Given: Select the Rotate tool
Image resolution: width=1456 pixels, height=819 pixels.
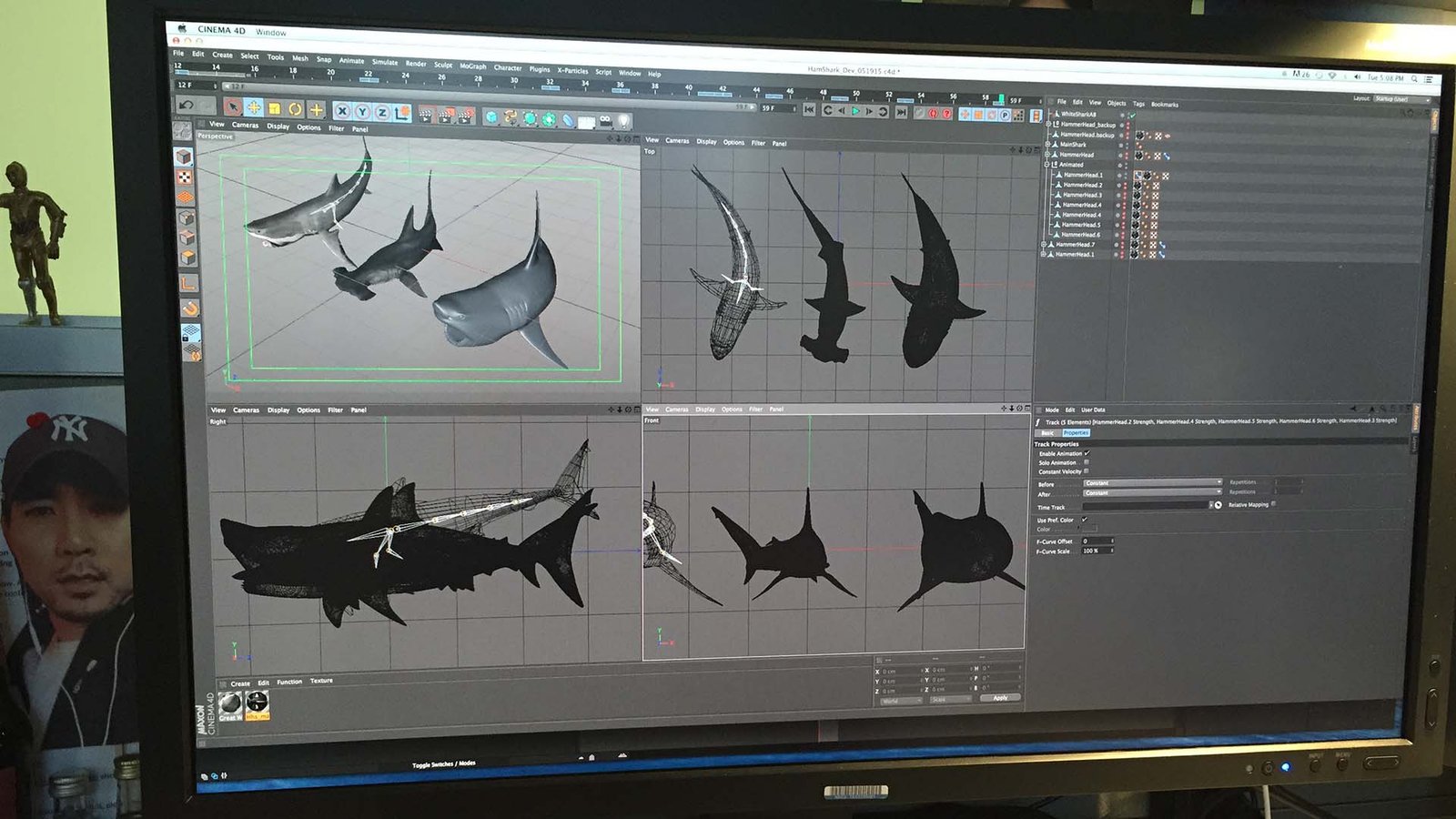Looking at the screenshot, I should tap(295, 109).
